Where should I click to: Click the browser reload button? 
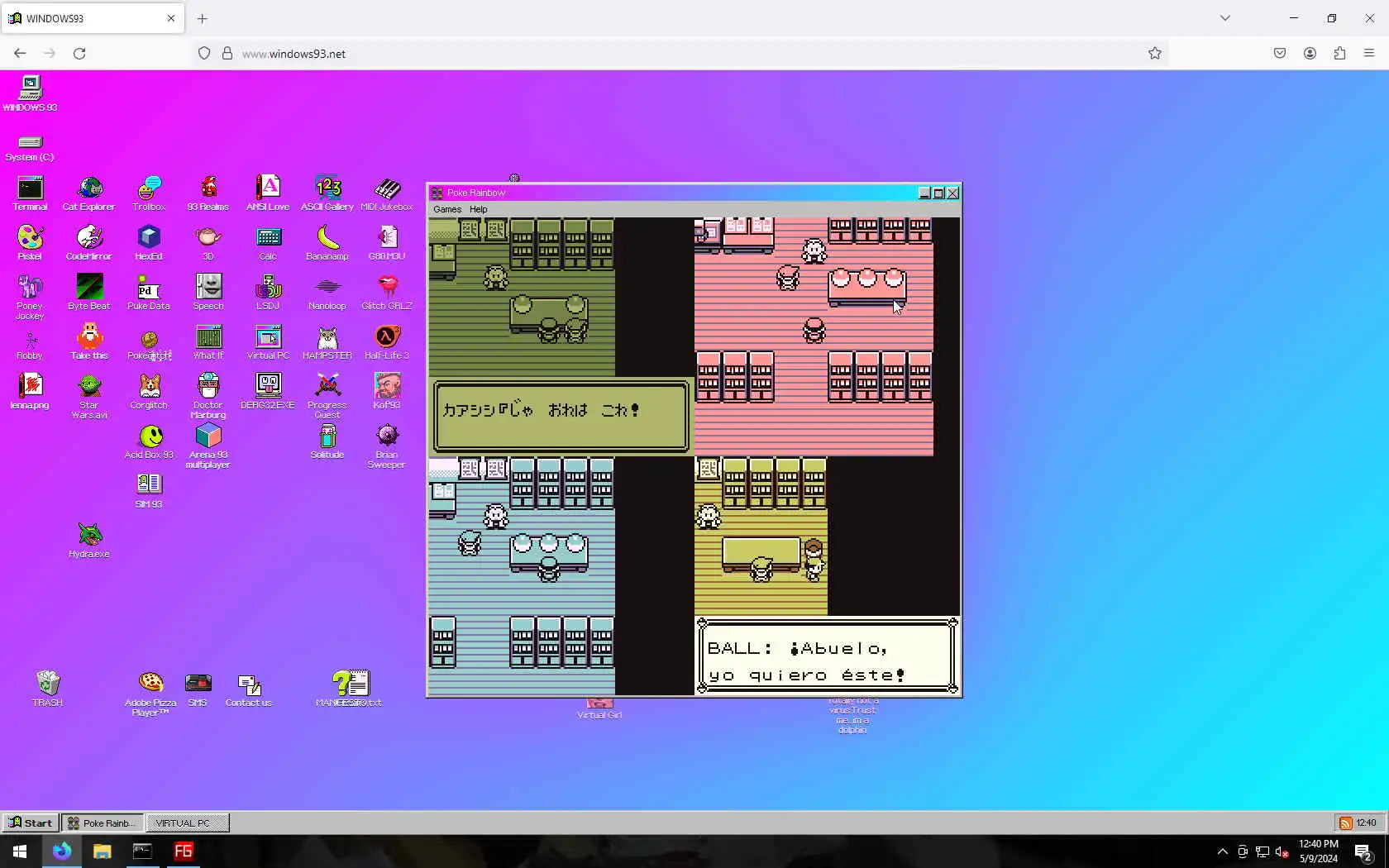pos(79,53)
